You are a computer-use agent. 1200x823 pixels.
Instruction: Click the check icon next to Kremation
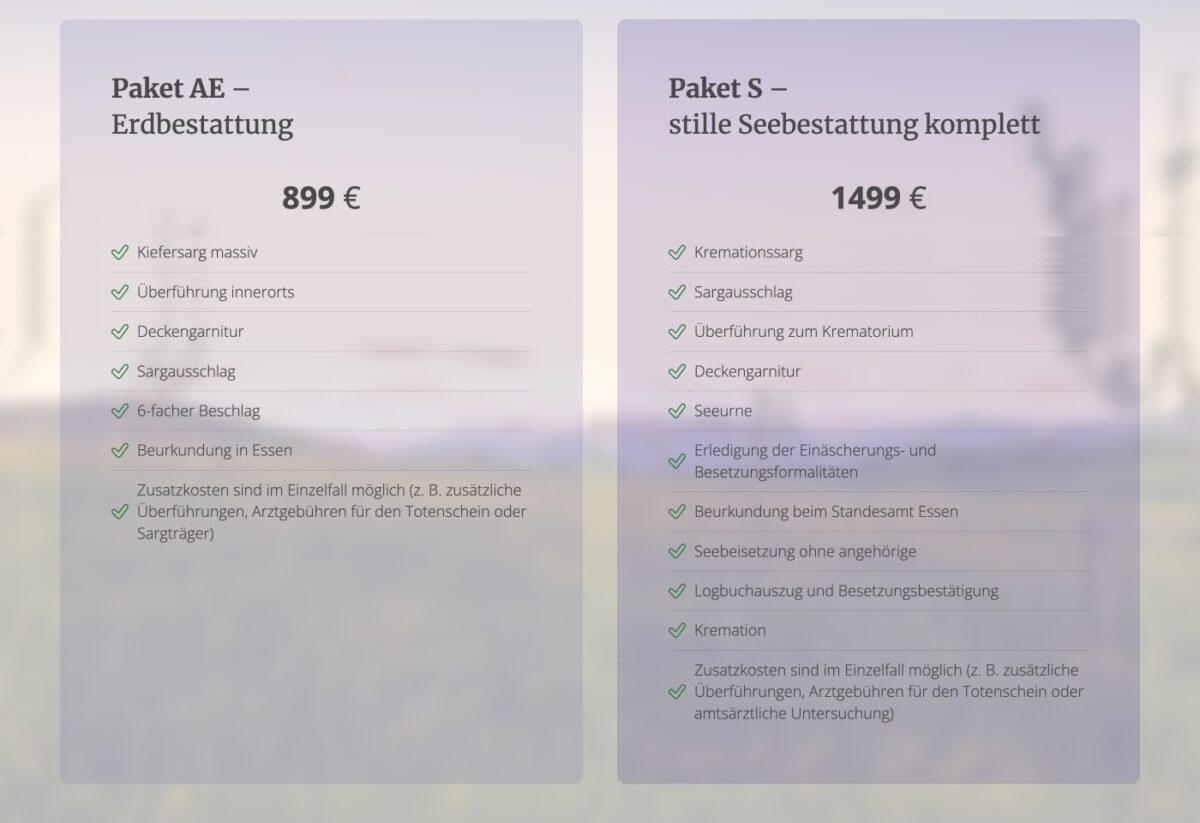click(x=677, y=630)
